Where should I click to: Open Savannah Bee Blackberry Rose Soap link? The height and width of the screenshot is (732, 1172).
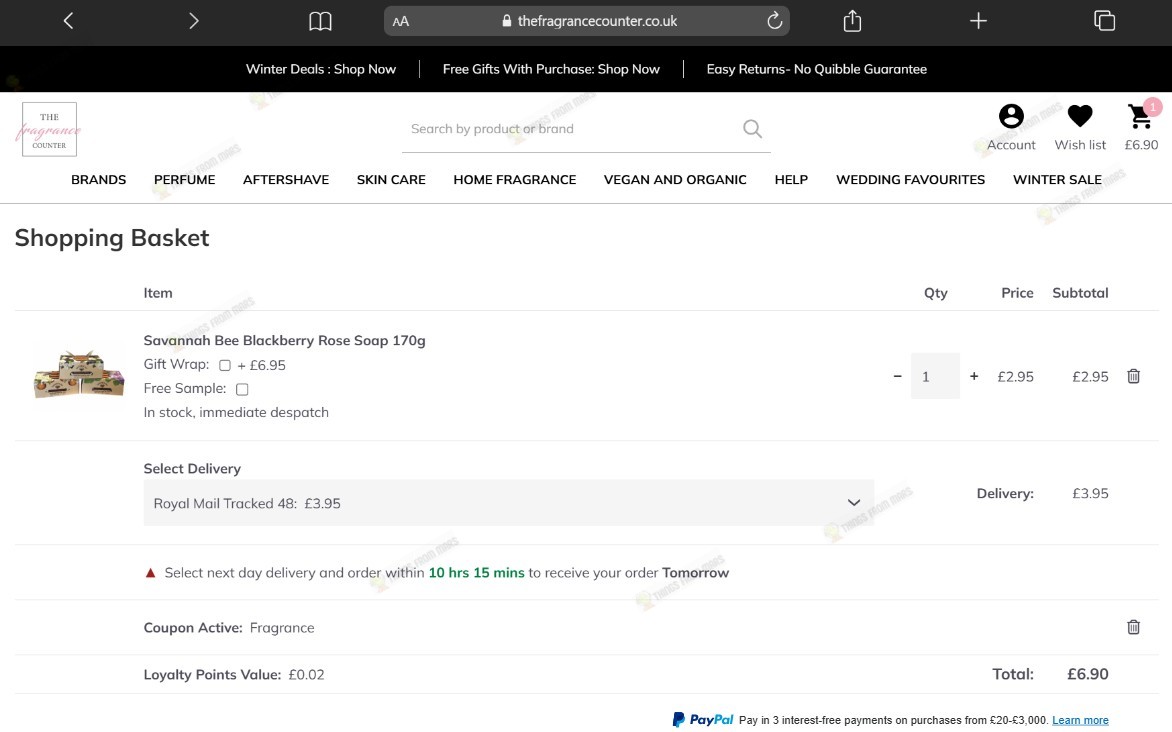pos(284,340)
